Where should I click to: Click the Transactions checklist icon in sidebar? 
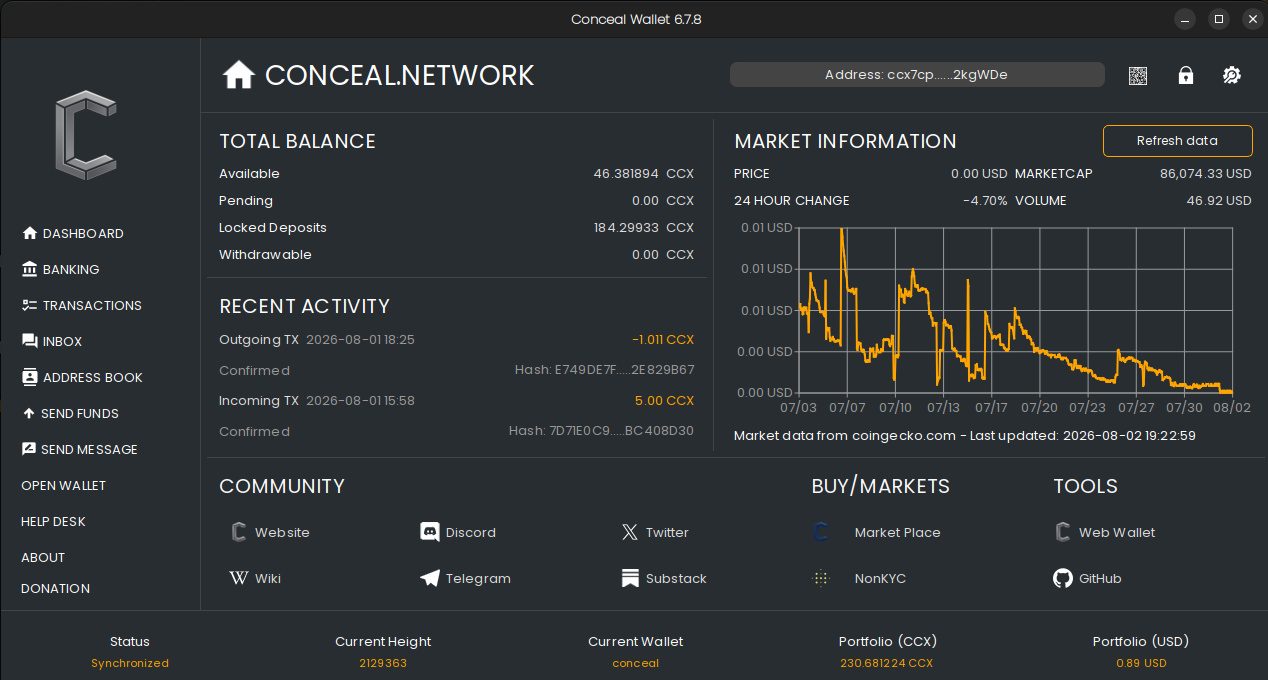[x=29, y=305]
